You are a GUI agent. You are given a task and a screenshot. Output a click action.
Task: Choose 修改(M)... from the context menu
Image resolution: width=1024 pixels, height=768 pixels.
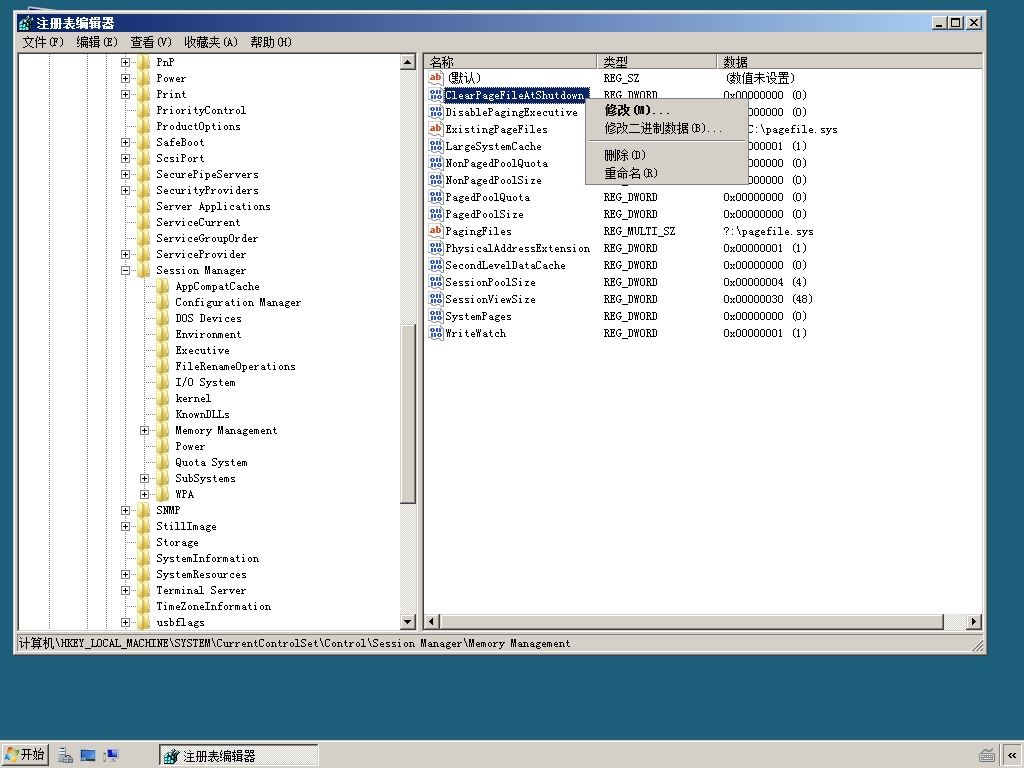point(666,110)
